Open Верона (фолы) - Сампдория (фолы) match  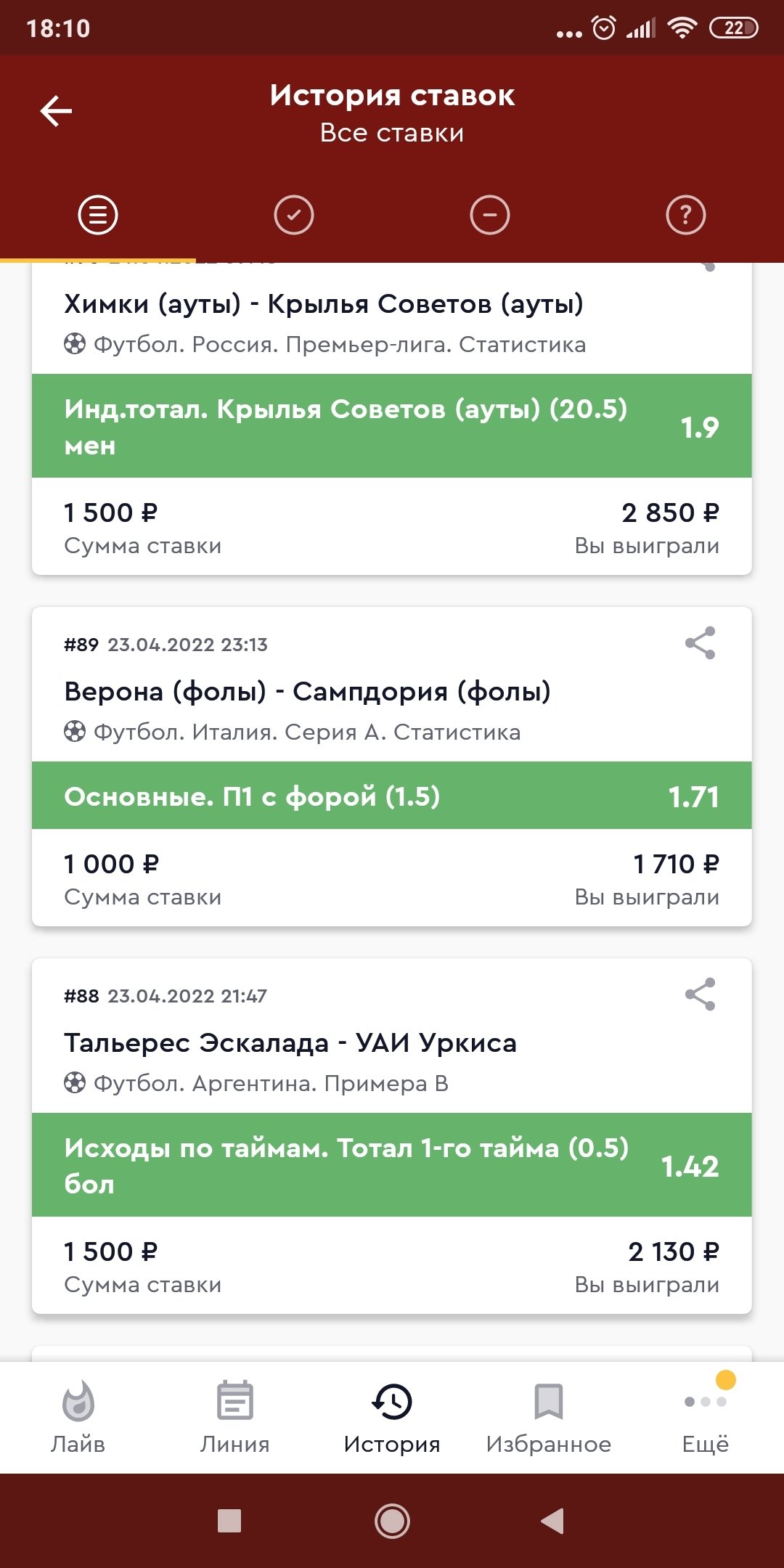coord(307,692)
